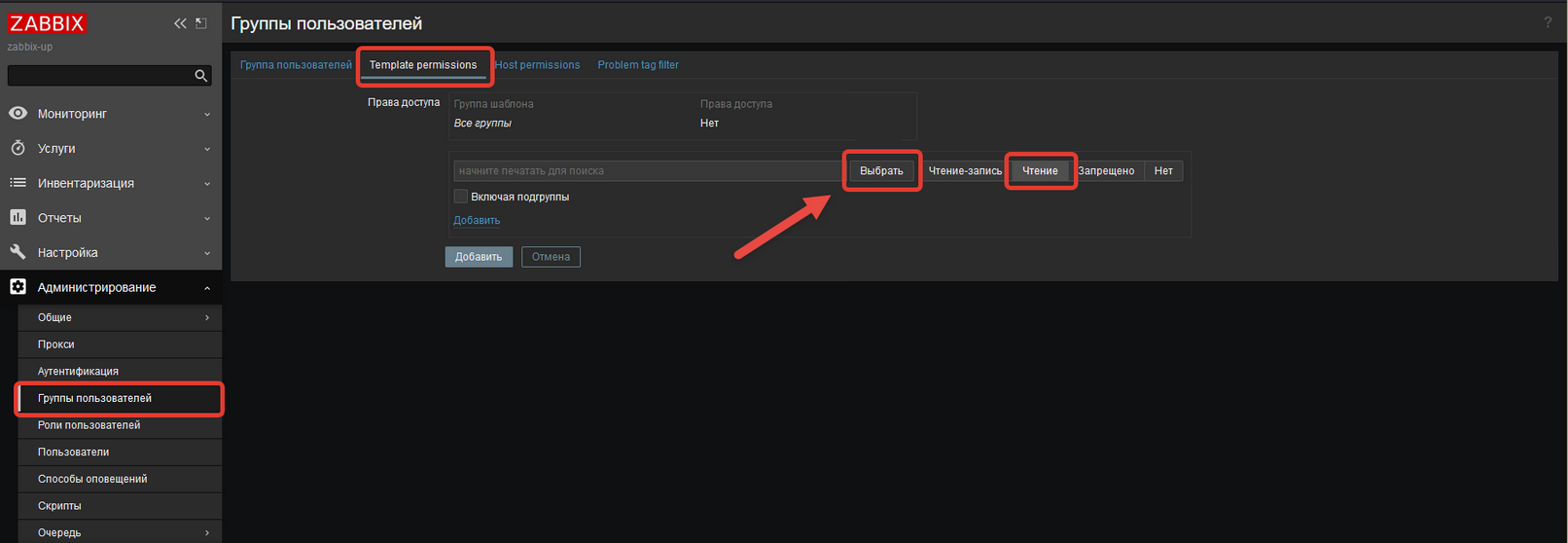Screen dimensions: 1568x543
Task: Click the Отмена button
Action: tap(551, 257)
